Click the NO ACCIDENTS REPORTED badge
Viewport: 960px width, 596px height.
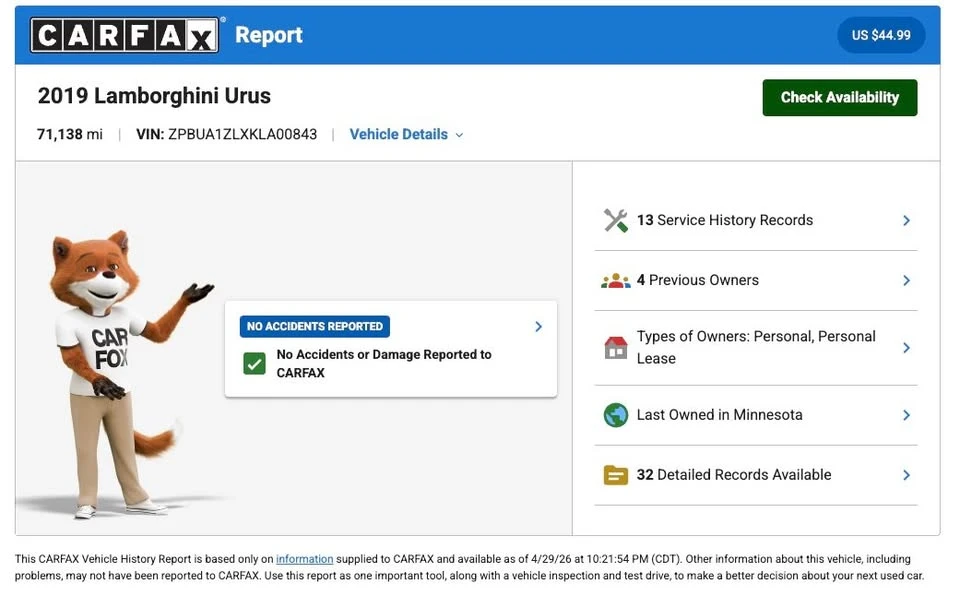tap(315, 326)
